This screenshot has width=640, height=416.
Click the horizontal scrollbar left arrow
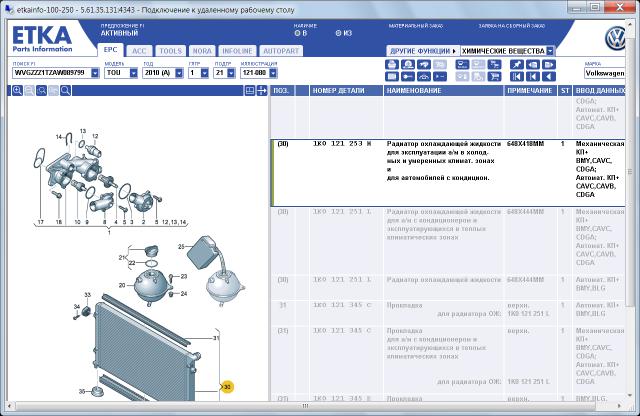point(10,406)
